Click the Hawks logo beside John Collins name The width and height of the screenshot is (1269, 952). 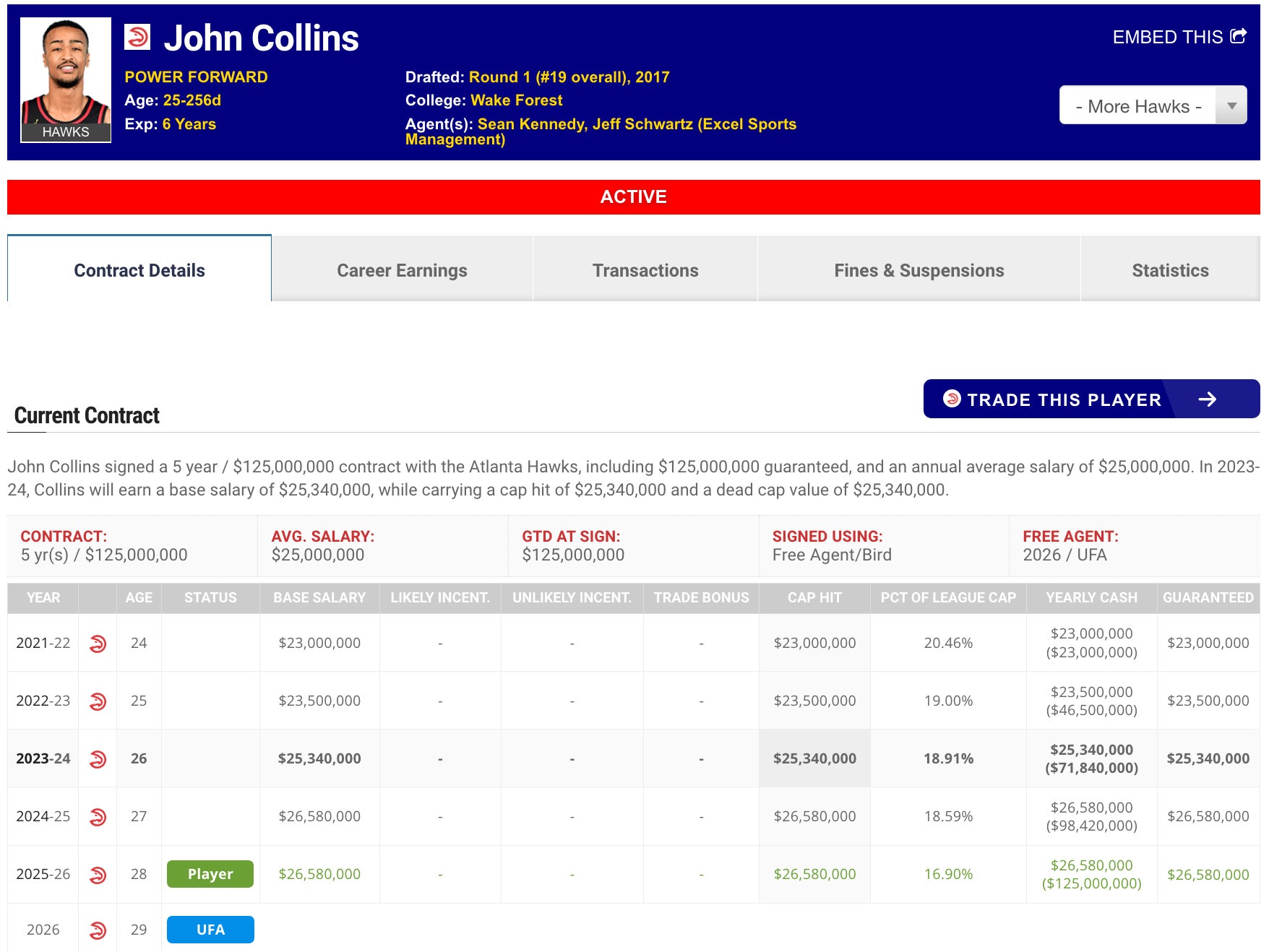(x=137, y=37)
